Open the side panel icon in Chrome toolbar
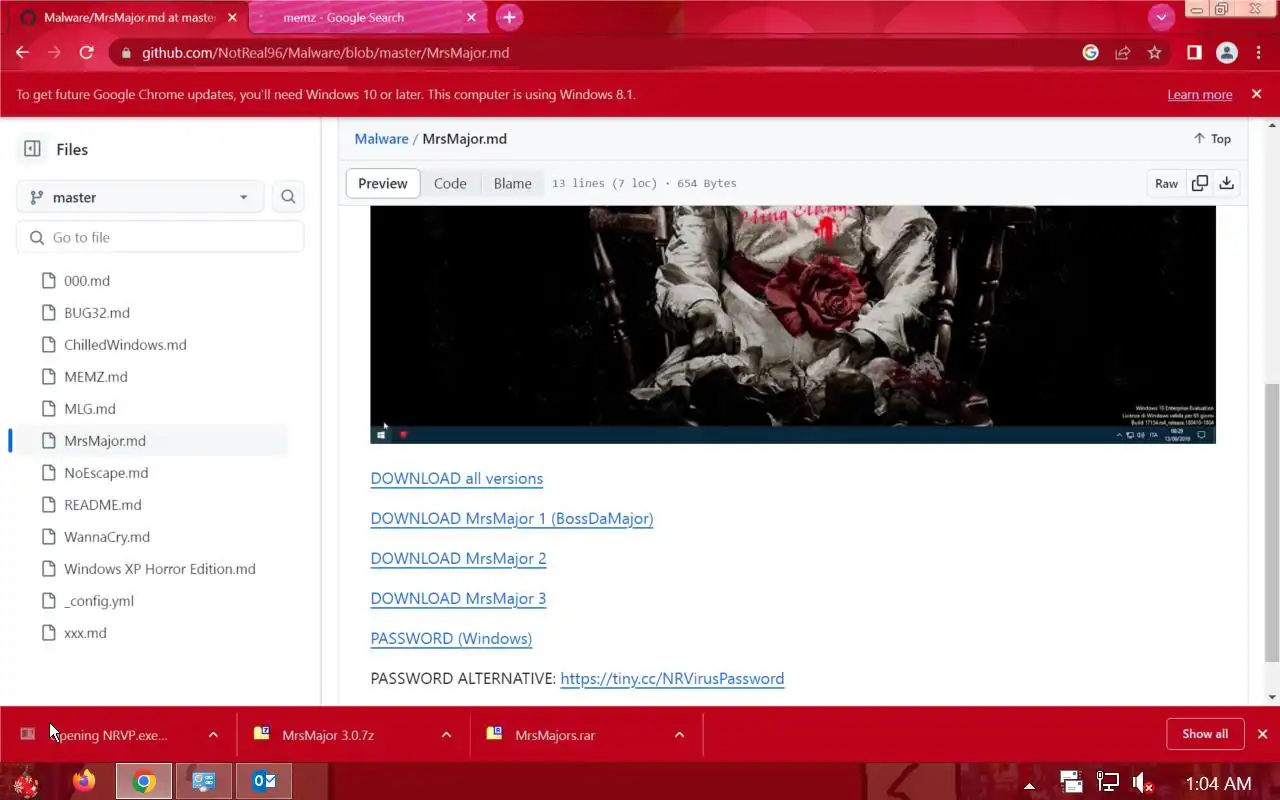This screenshot has width=1280, height=800. (x=1194, y=53)
